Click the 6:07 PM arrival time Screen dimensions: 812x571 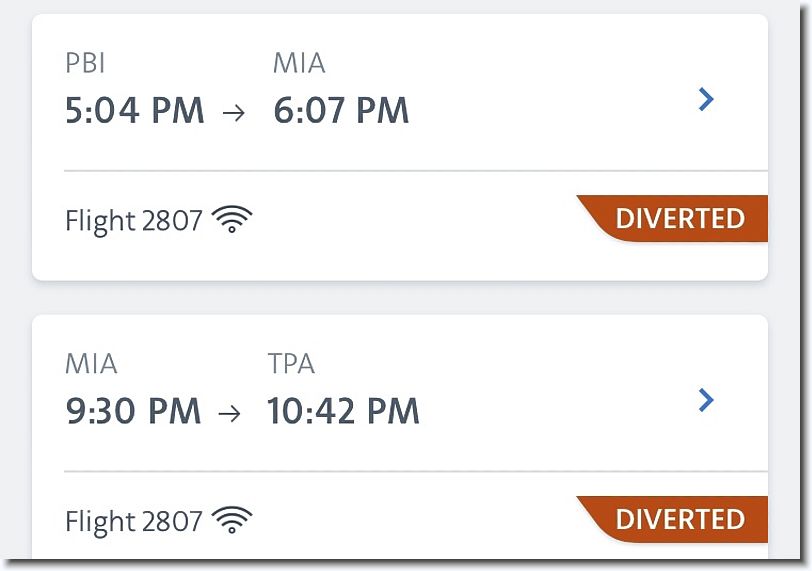point(341,110)
